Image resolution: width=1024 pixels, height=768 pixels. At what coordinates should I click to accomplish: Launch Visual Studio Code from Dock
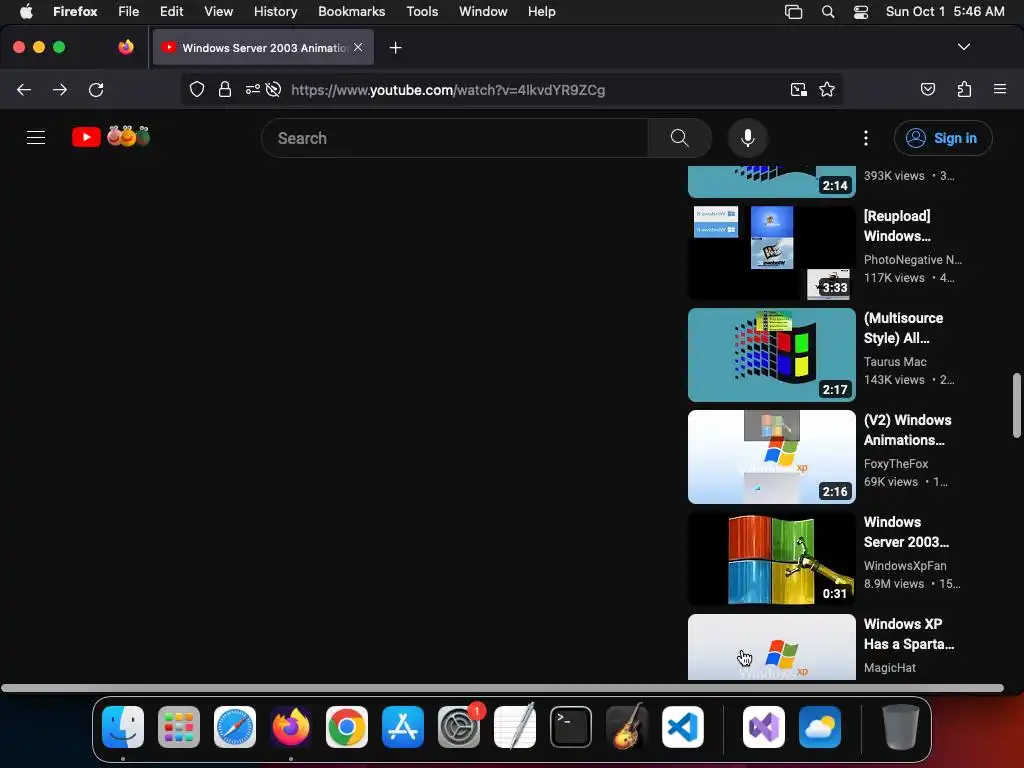tap(682, 726)
